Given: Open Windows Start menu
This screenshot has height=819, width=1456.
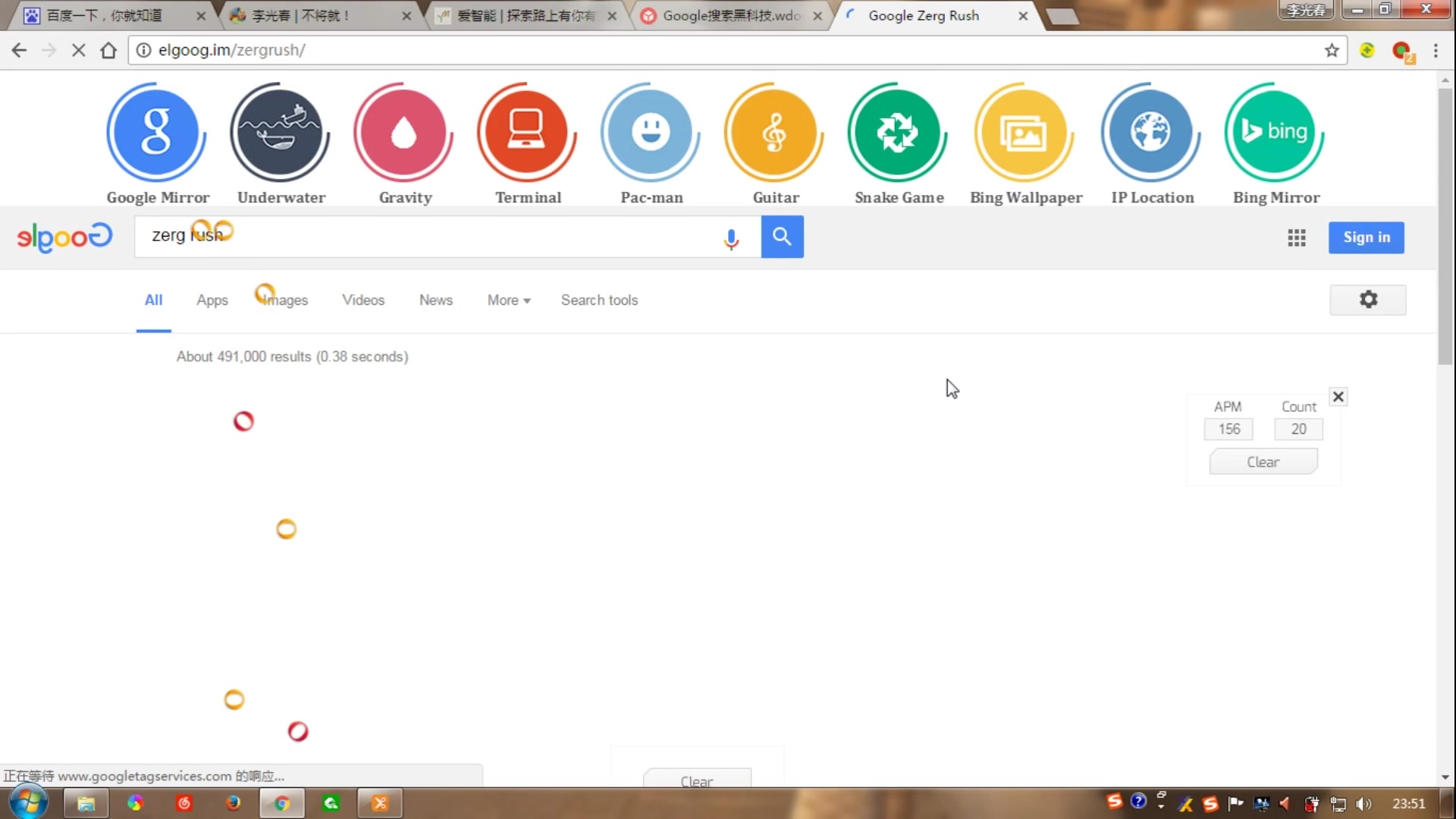Looking at the screenshot, I should pyautogui.click(x=29, y=802).
